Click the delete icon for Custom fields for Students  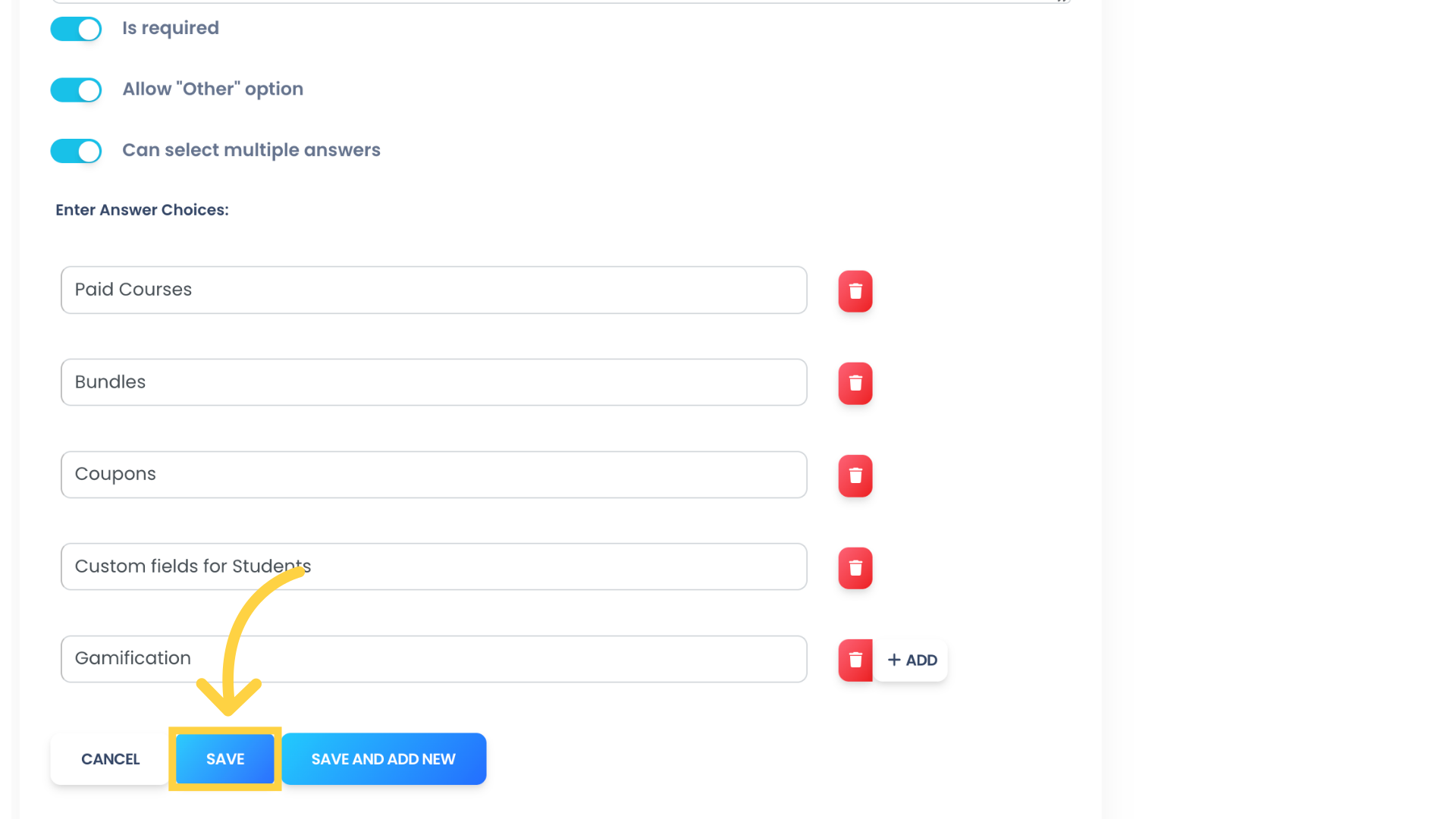coord(855,567)
